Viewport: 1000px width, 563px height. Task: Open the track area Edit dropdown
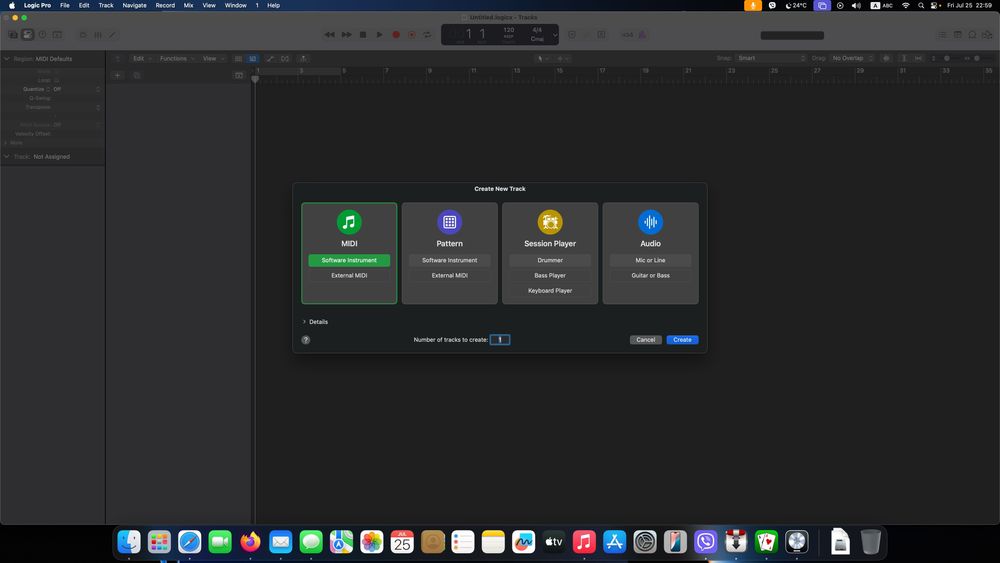(x=141, y=59)
